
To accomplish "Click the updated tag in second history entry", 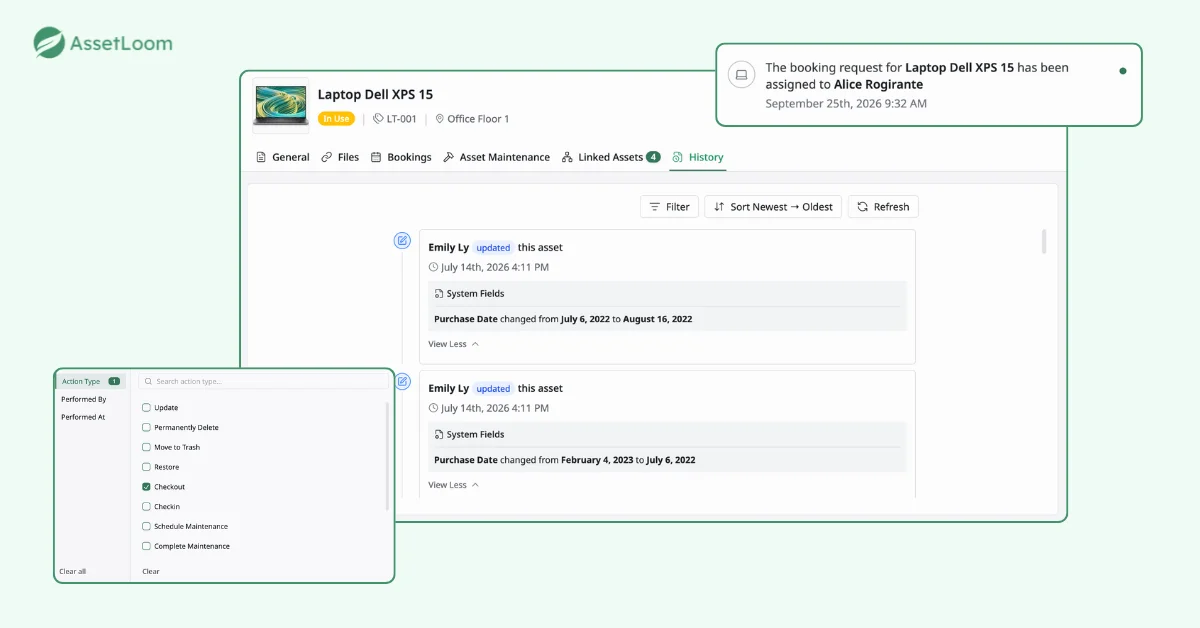I will click(x=493, y=389).
